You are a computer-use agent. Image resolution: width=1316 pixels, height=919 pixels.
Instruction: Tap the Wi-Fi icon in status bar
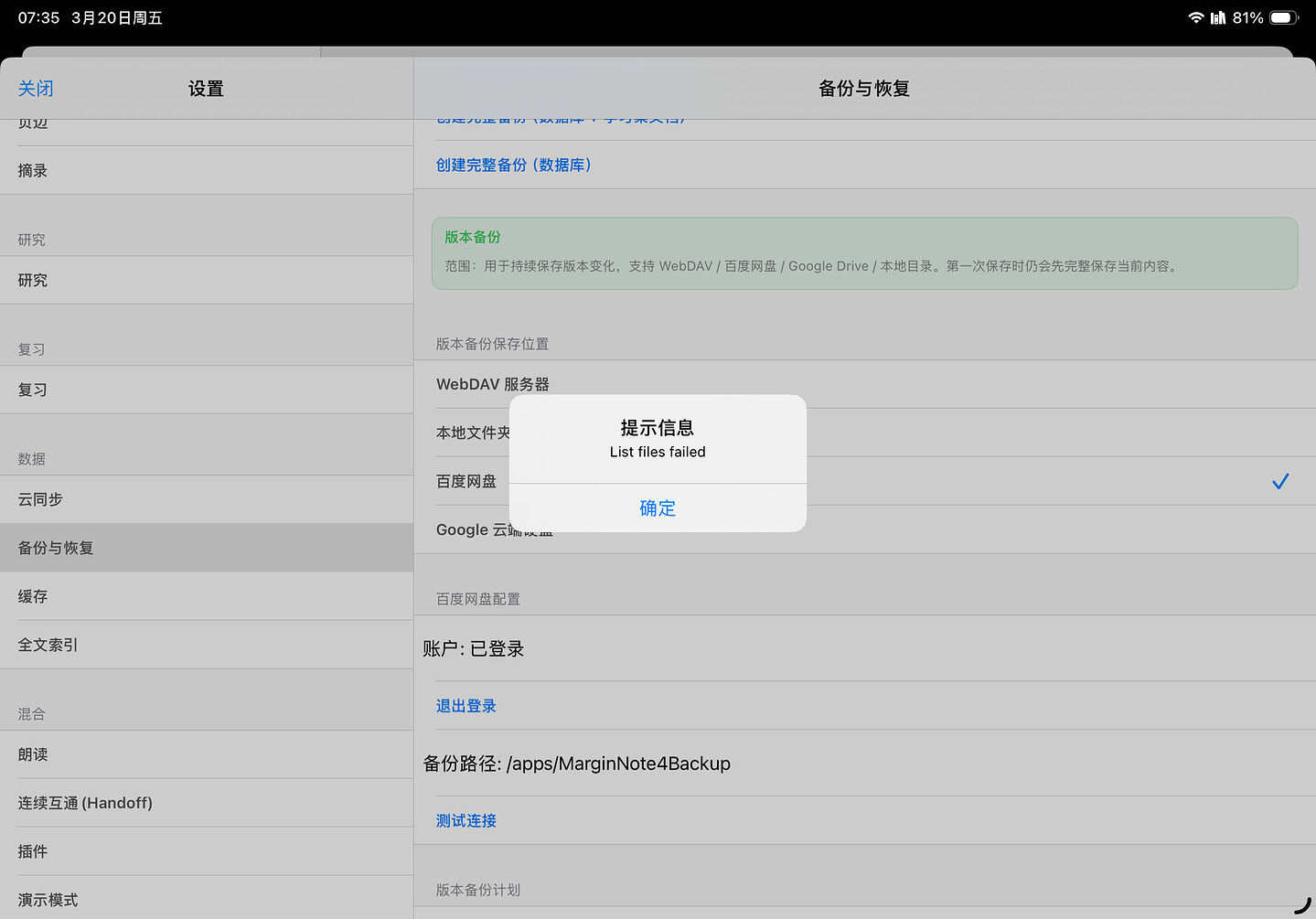pos(1195,17)
